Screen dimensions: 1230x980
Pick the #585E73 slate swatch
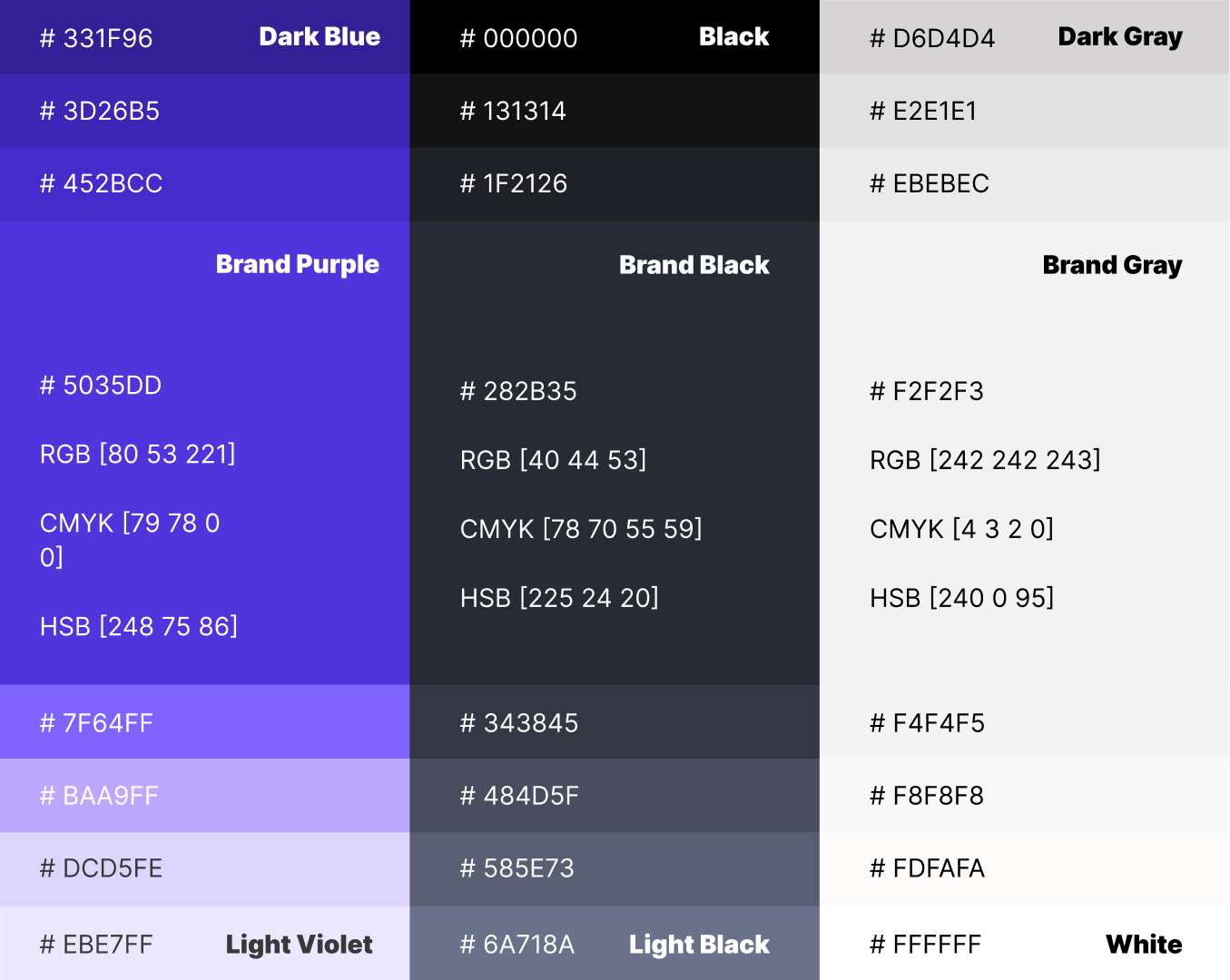click(x=615, y=868)
